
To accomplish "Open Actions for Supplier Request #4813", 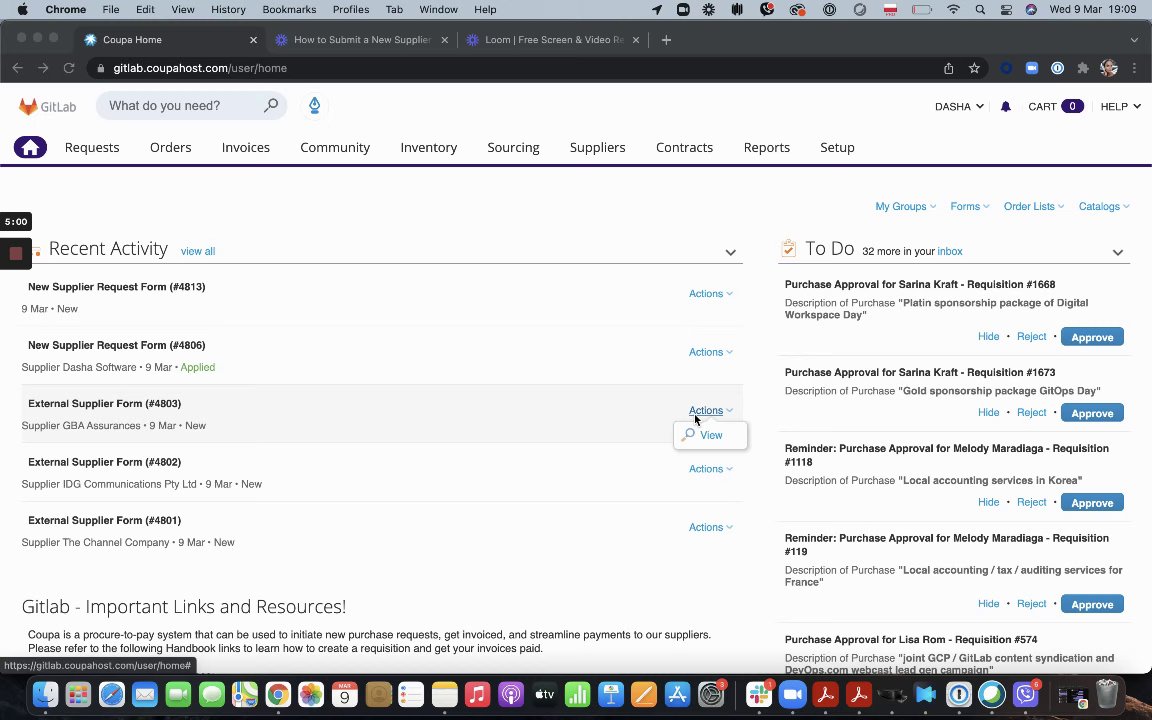I will tap(710, 294).
